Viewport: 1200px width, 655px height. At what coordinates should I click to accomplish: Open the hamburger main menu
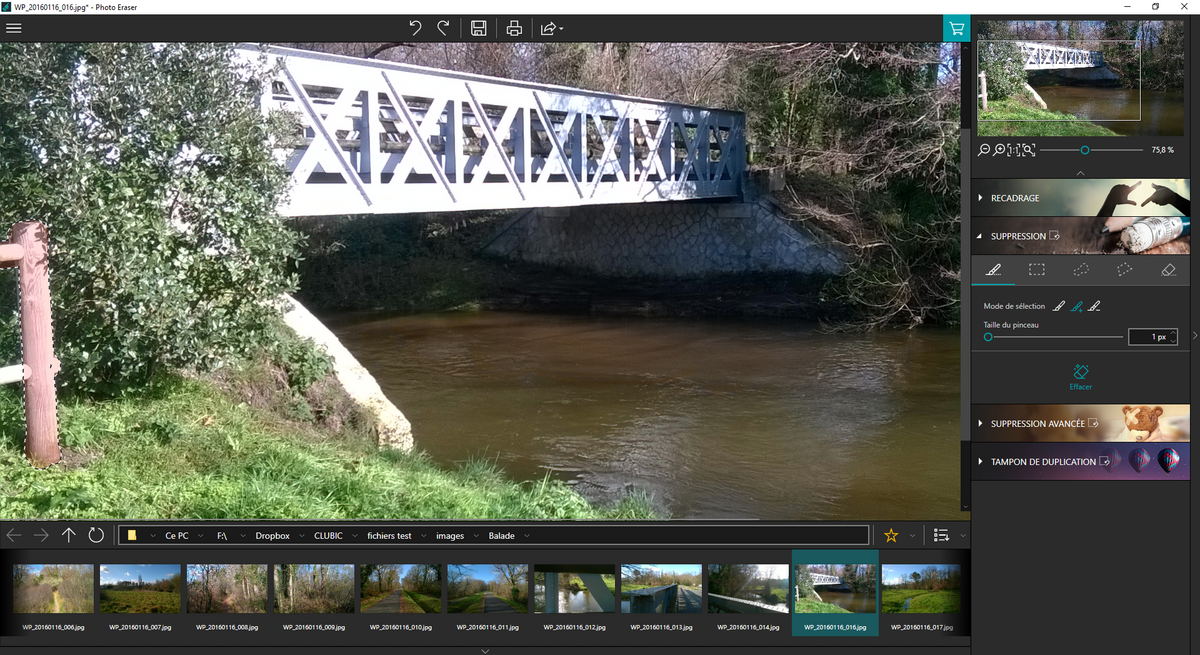pyautogui.click(x=14, y=28)
